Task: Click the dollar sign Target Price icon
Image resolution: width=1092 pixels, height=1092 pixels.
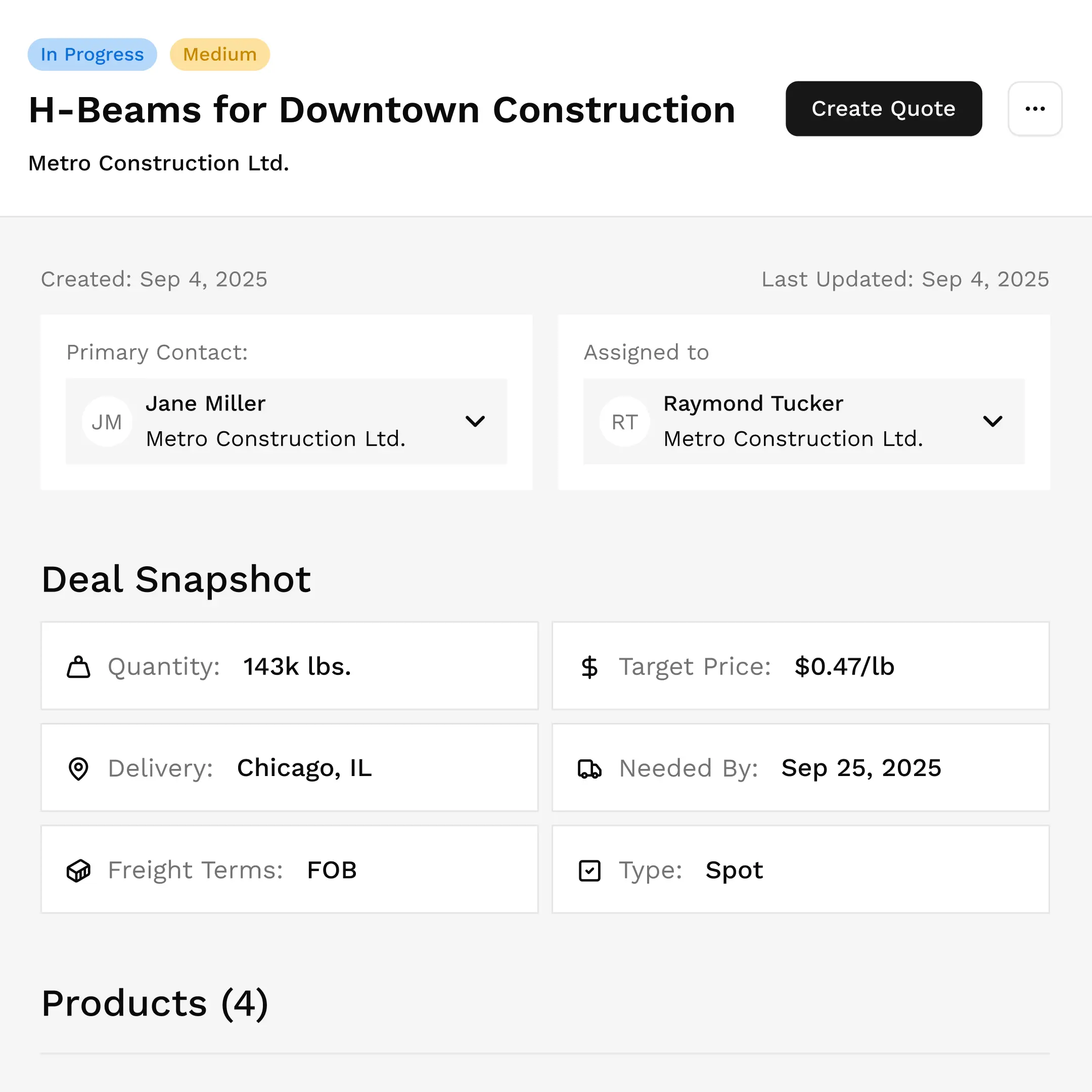Action: [589, 667]
